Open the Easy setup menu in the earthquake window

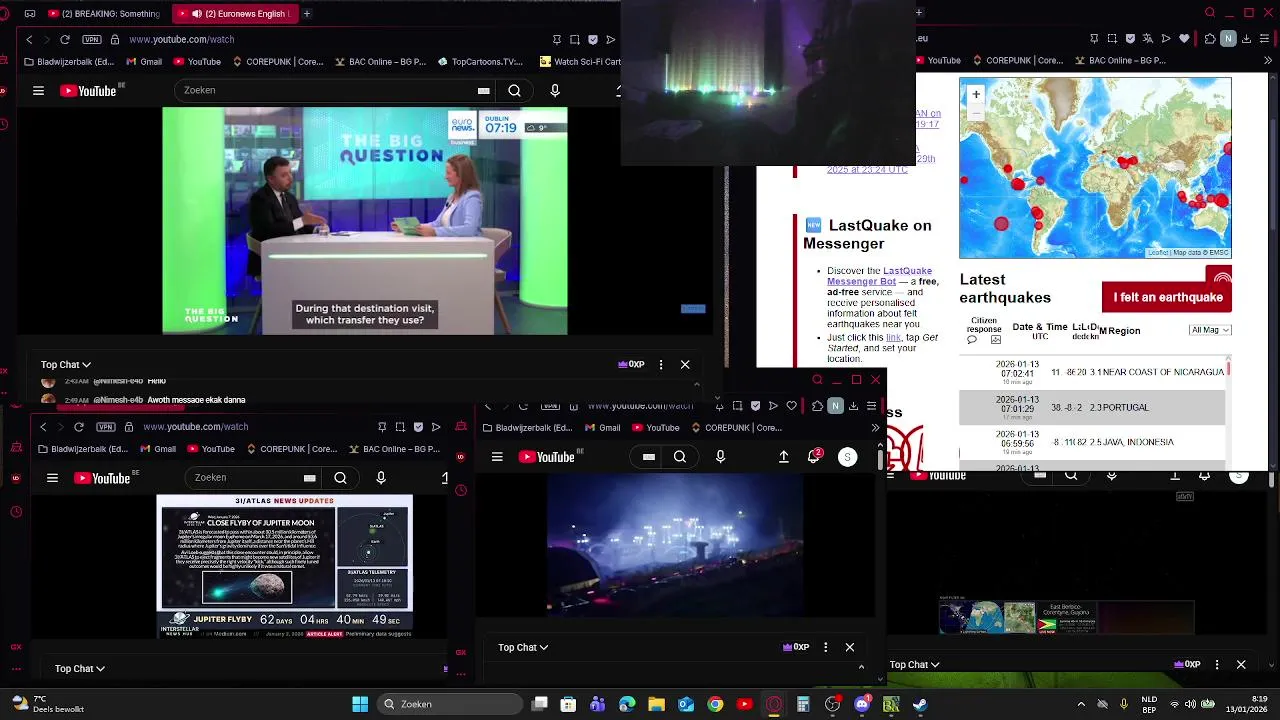(x=1265, y=39)
